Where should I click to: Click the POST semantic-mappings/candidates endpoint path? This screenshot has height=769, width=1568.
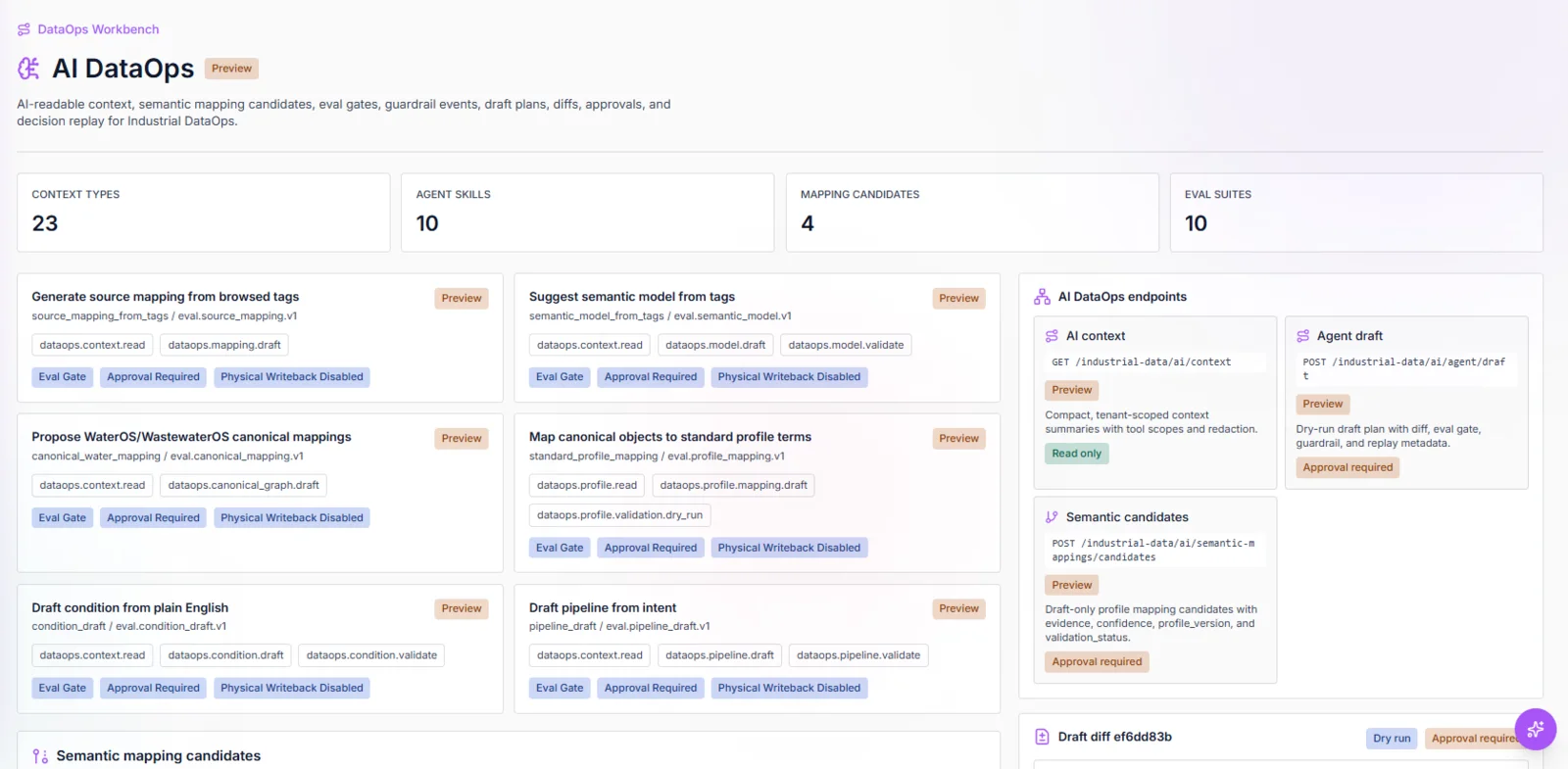coord(1153,551)
